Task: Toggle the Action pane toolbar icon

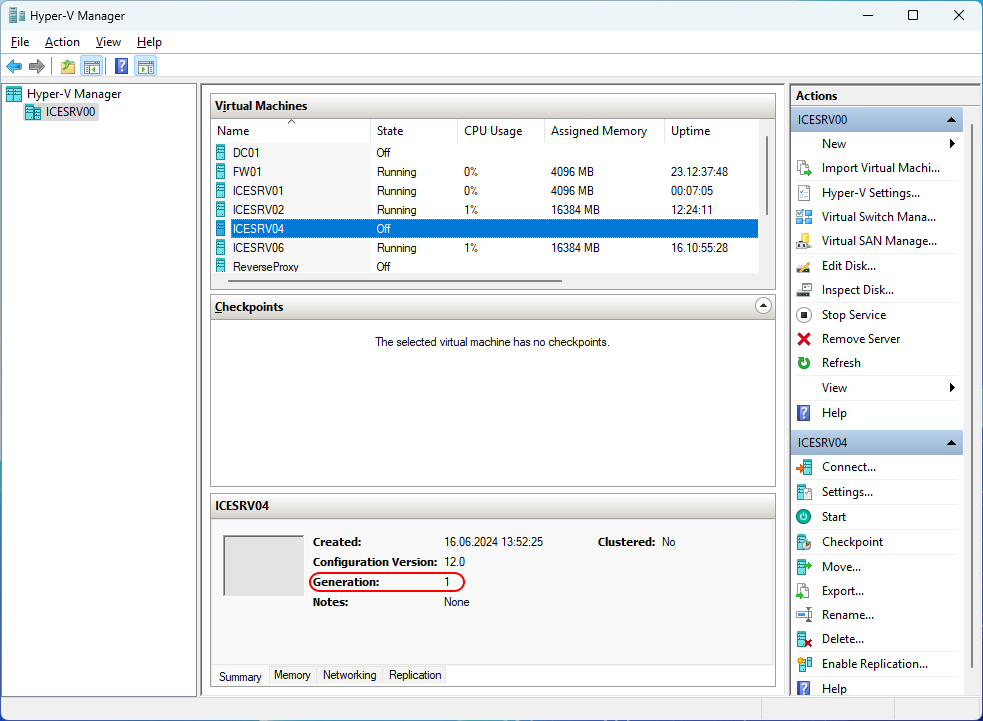Action: (x=146, y=66)
